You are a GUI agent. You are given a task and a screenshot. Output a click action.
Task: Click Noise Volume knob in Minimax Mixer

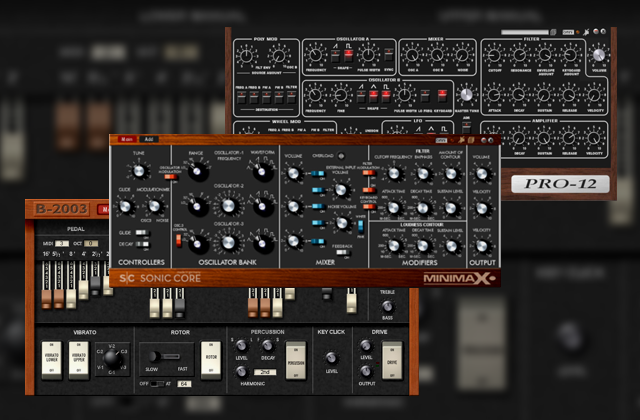pyautogui.click(x=341, y=223)
